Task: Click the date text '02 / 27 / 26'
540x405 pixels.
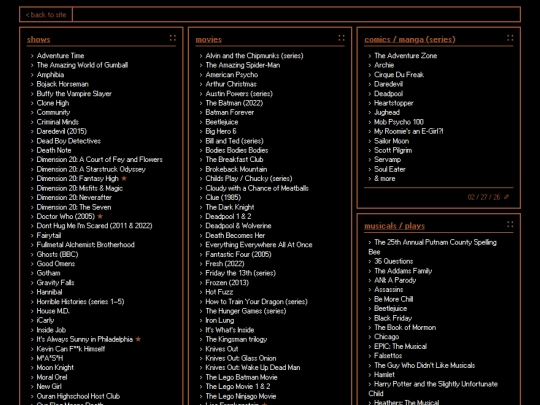Action: click(x=484, y=197)
